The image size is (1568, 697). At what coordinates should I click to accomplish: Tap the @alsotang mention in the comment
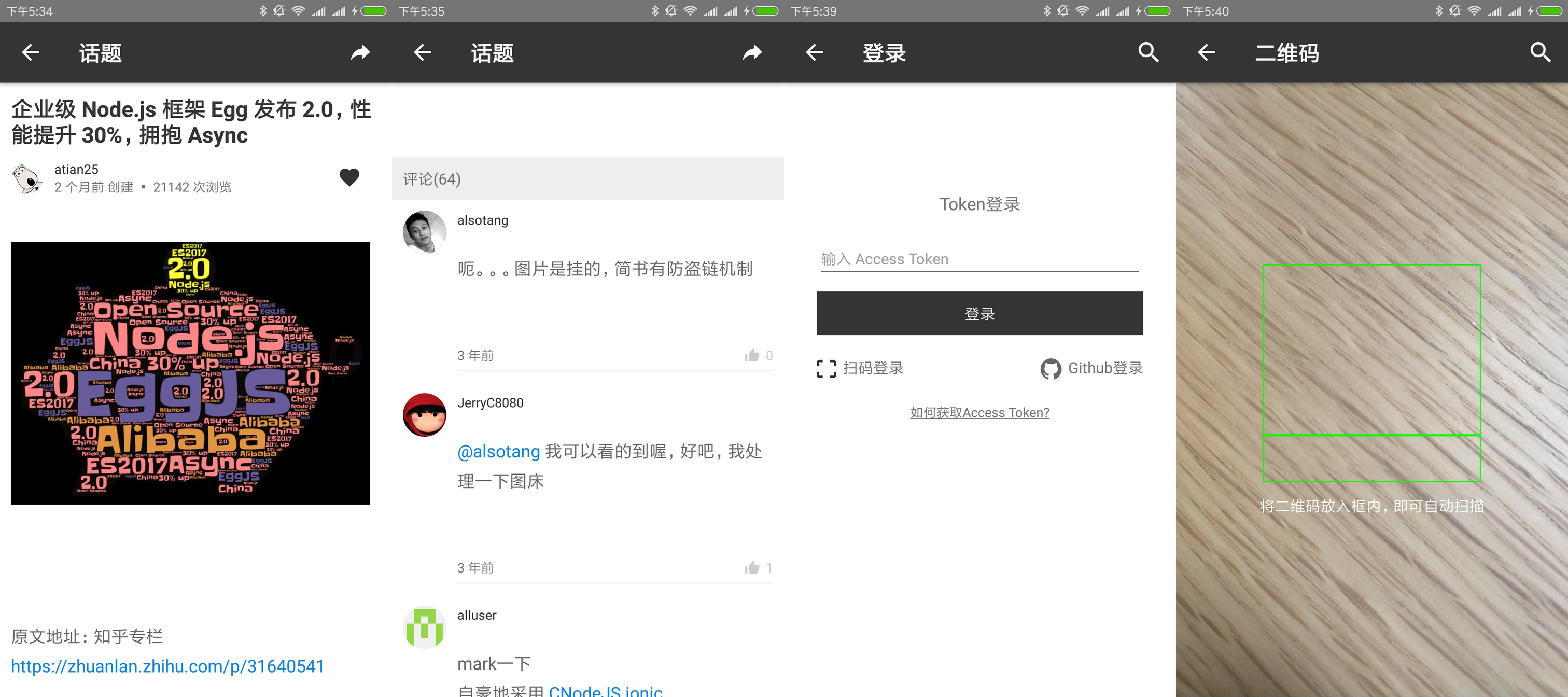pyautogui.click(x=498, y=452)
